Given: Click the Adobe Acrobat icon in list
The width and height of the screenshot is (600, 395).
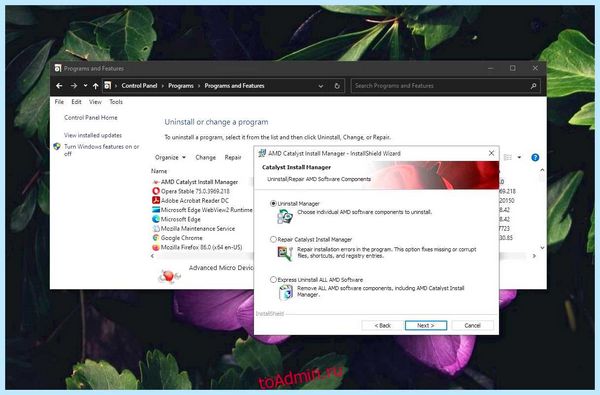Looking at the screenshot, I should coord(156,200).
